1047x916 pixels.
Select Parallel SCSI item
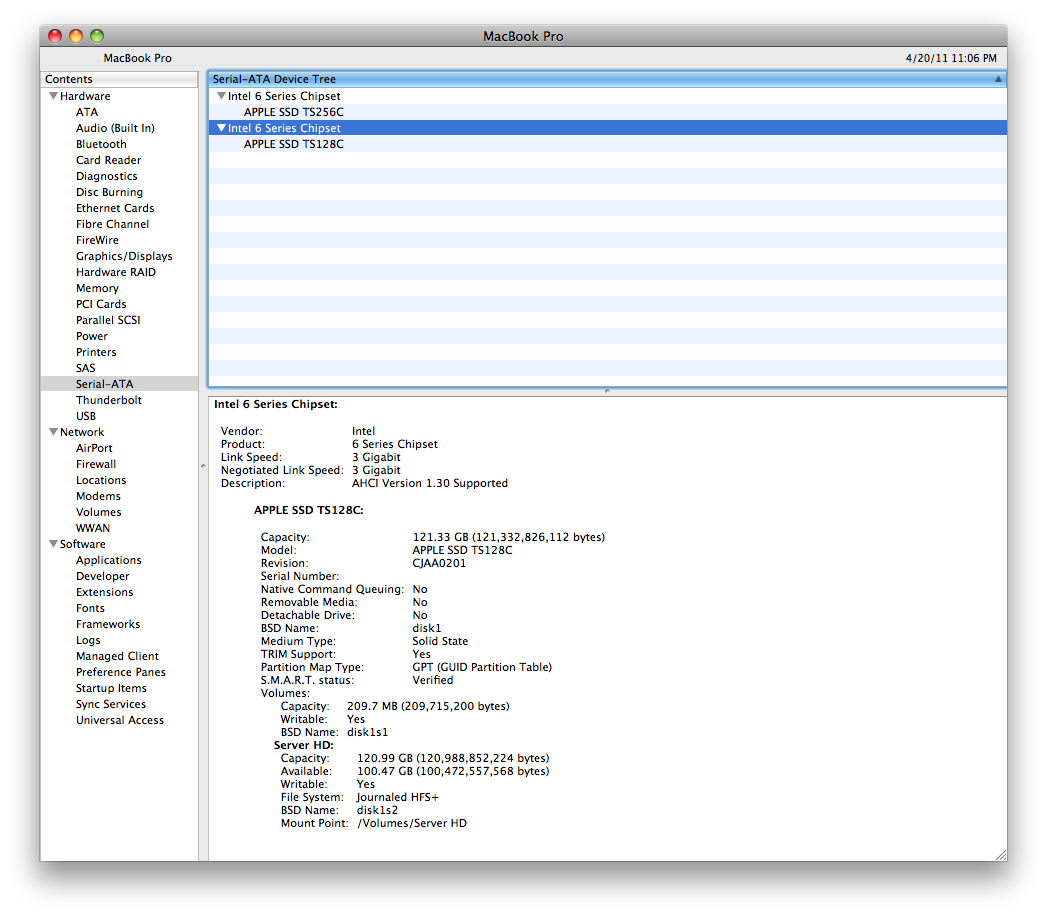tap(108, 320)
